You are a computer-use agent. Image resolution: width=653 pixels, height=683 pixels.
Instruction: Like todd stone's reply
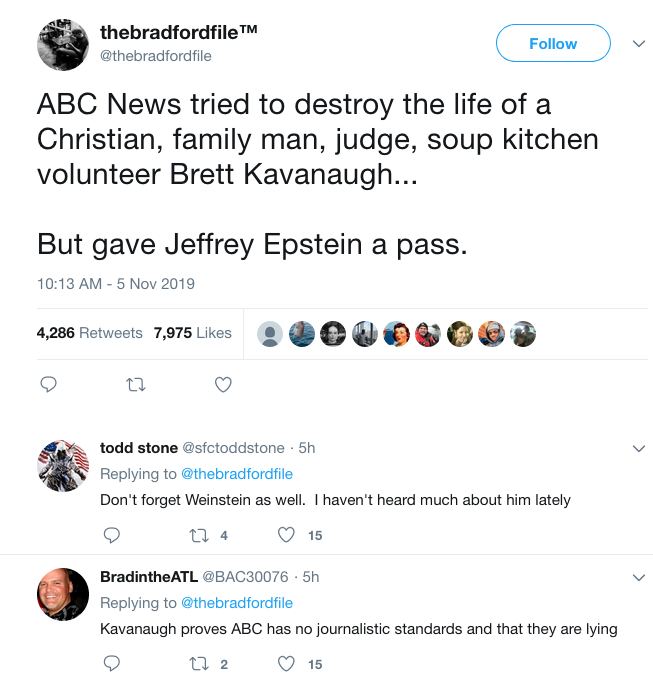286,535
